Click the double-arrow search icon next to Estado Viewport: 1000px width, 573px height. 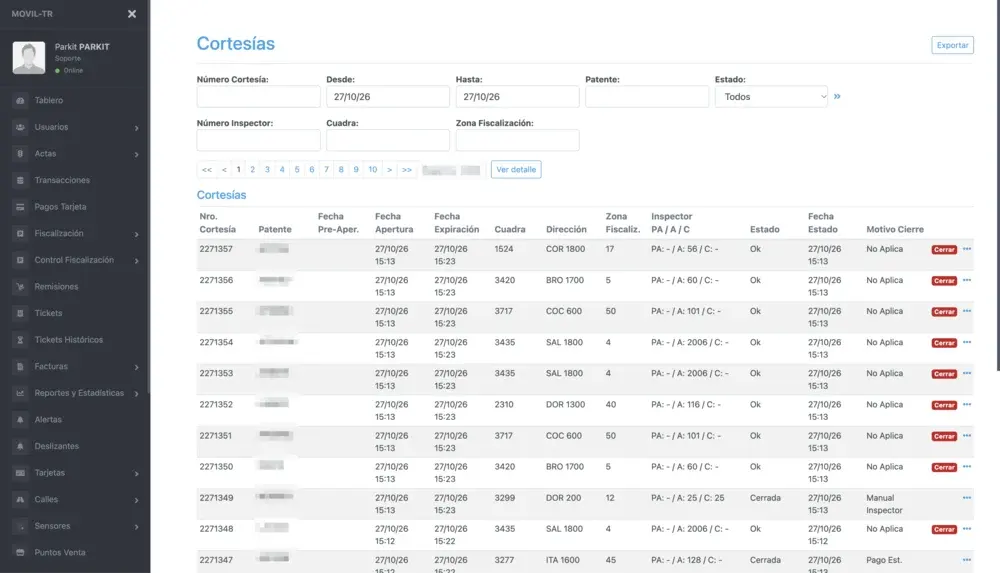(x=837, y=96)
